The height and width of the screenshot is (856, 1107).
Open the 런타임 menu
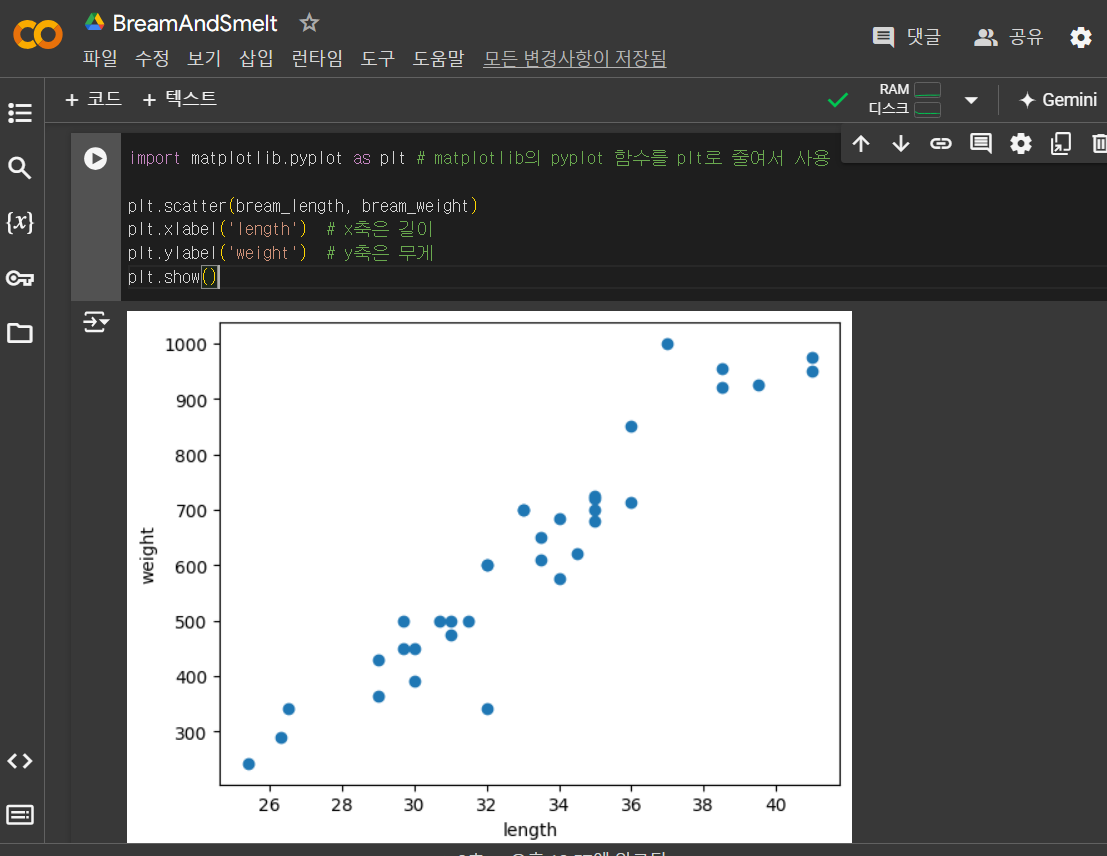tap(317, 58)
